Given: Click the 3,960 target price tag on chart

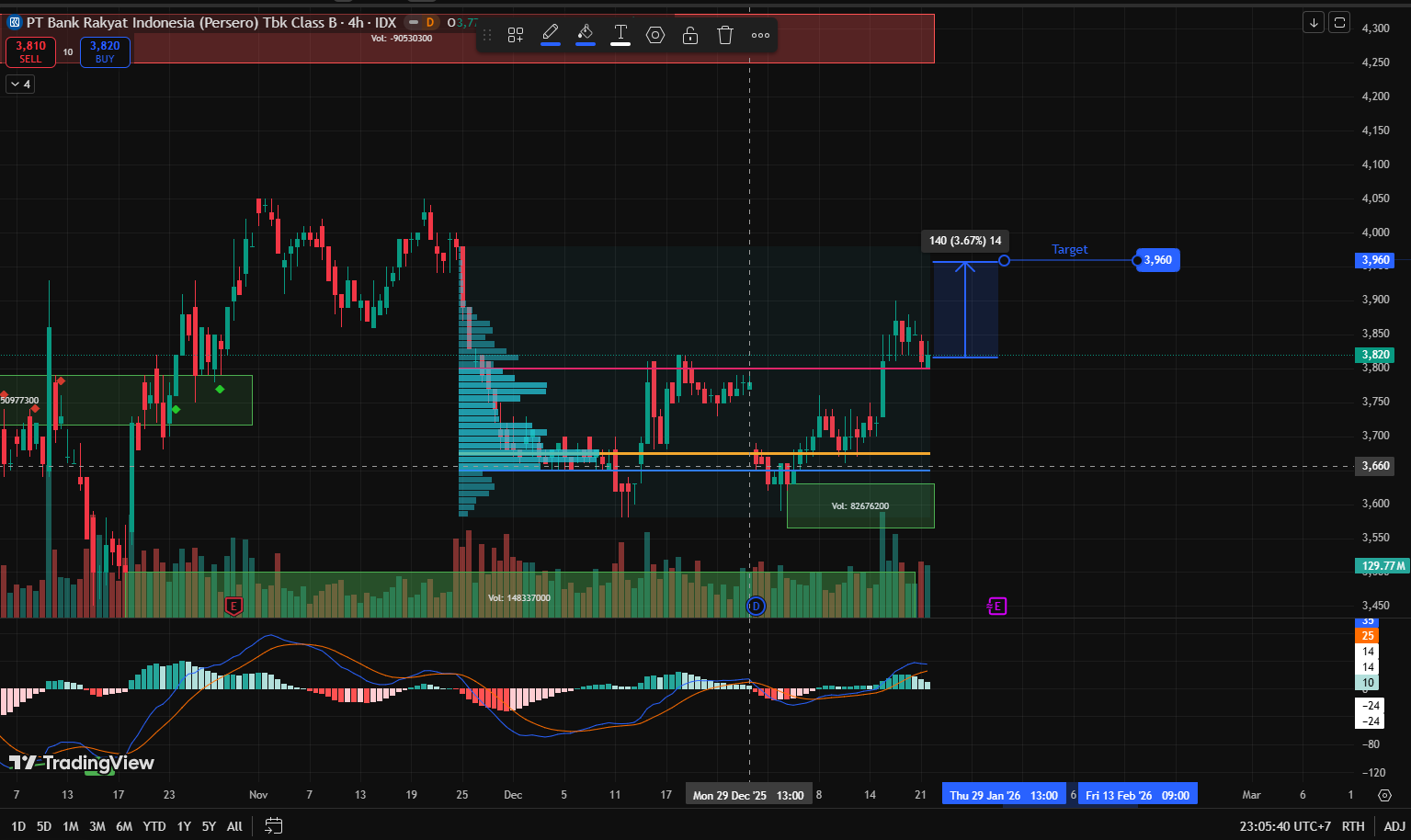Looking at the screenshot, I should click(x=1157, y=260).
